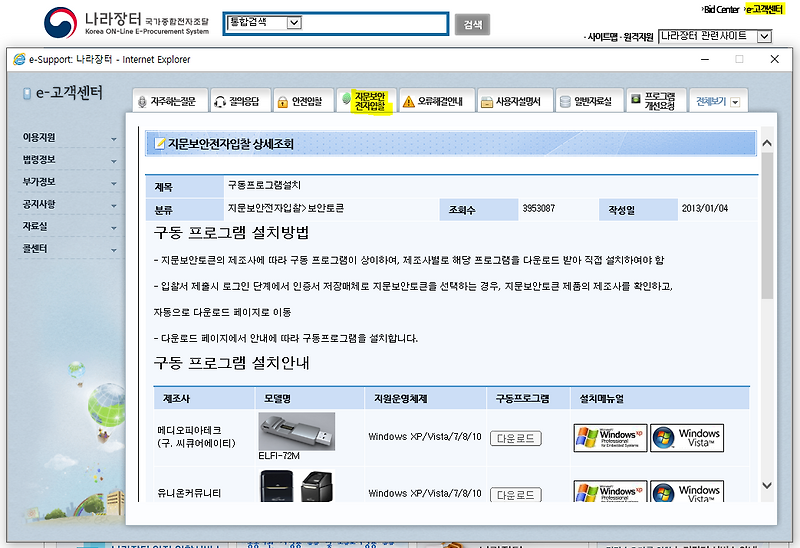Switch to 프로그램 개선요청 tab
800x548 pixels.
[x=656, y=101]
